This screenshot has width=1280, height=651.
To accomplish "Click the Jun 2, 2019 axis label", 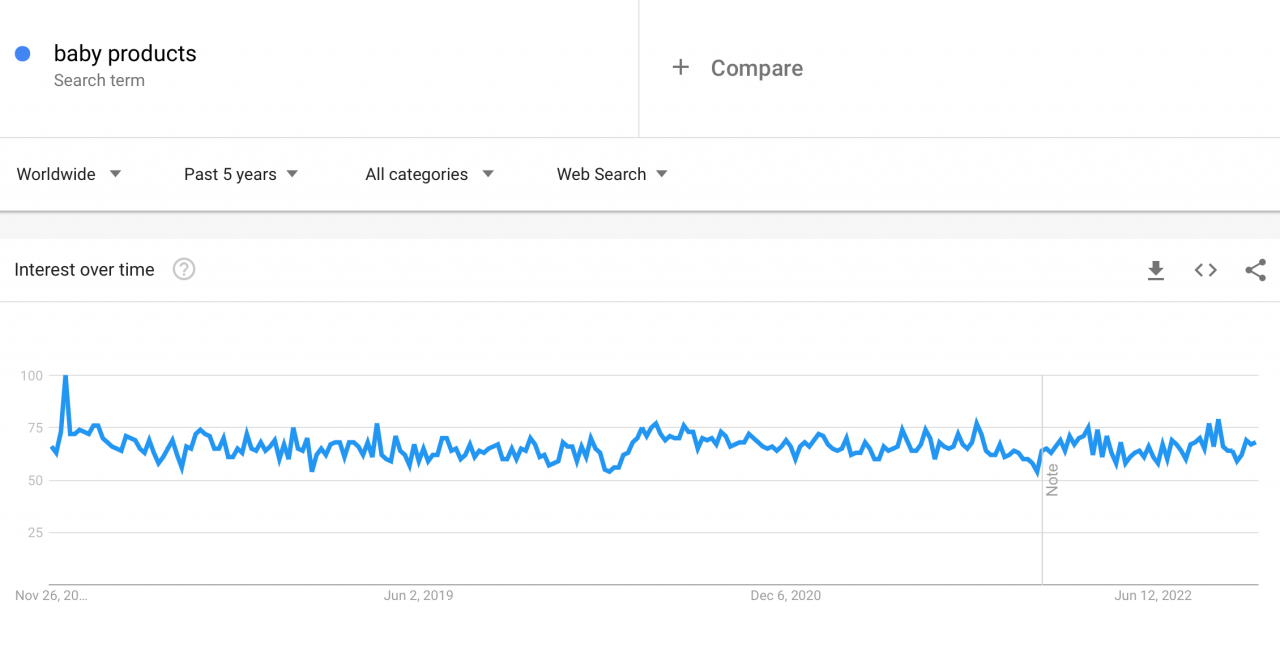I will coord(418,595).
